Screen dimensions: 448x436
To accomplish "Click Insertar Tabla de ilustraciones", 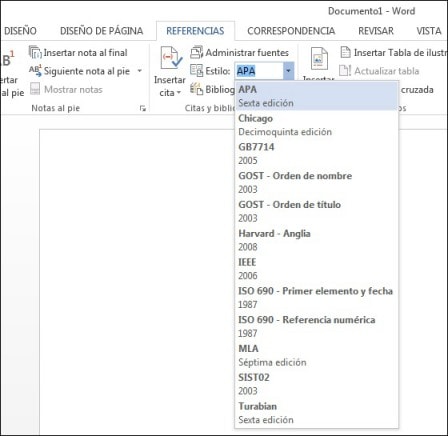I will [x=393, y=52].
